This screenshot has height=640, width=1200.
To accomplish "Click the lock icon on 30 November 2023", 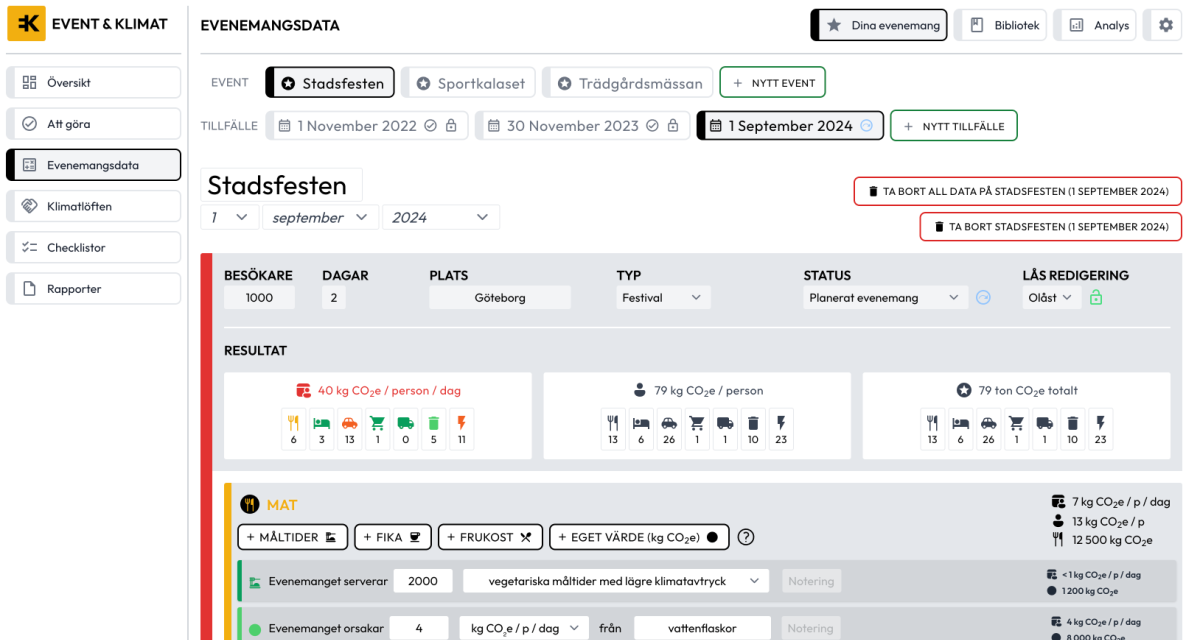I will coord(673,126).
